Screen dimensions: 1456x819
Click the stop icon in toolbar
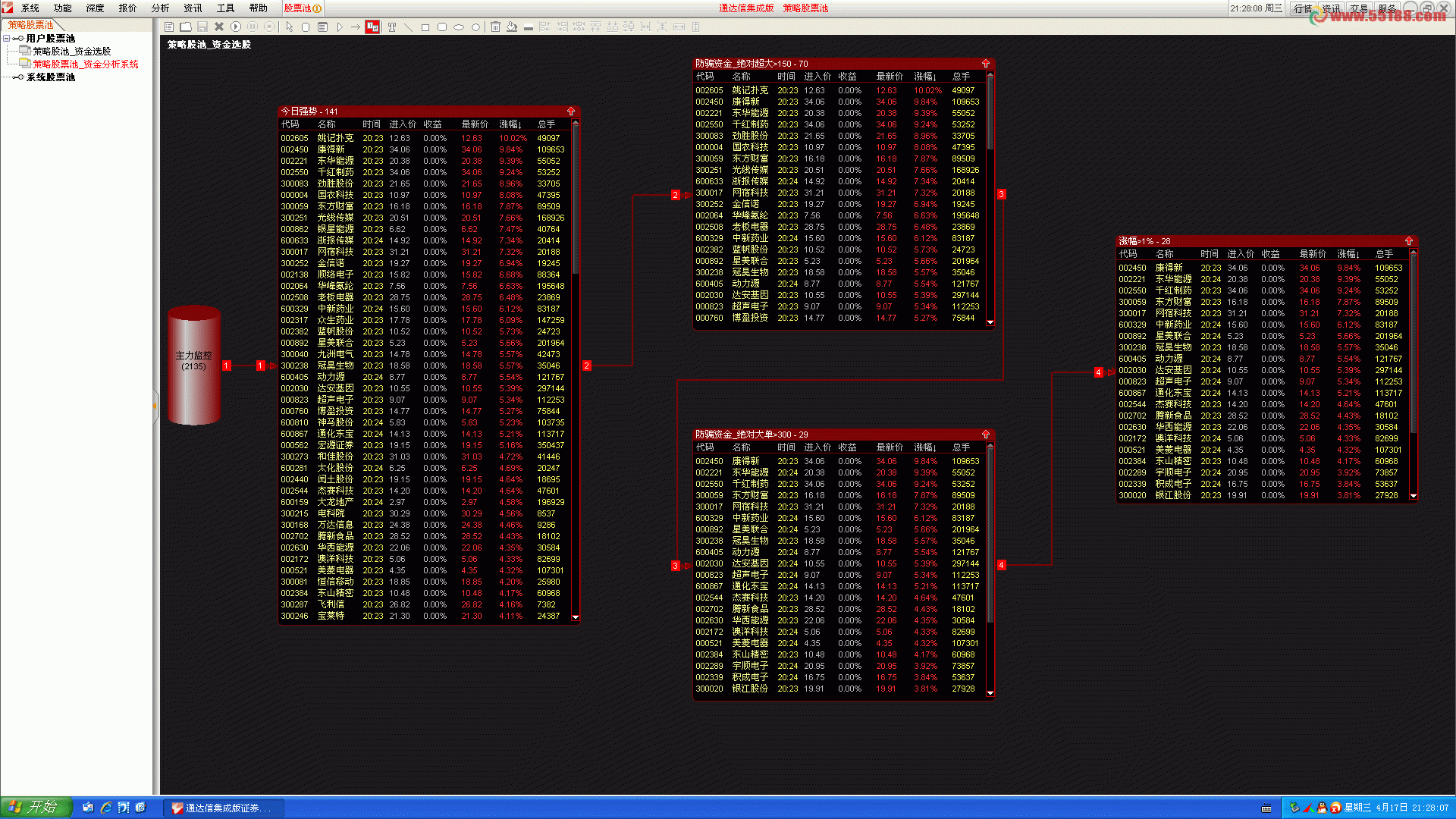[269, 27]
